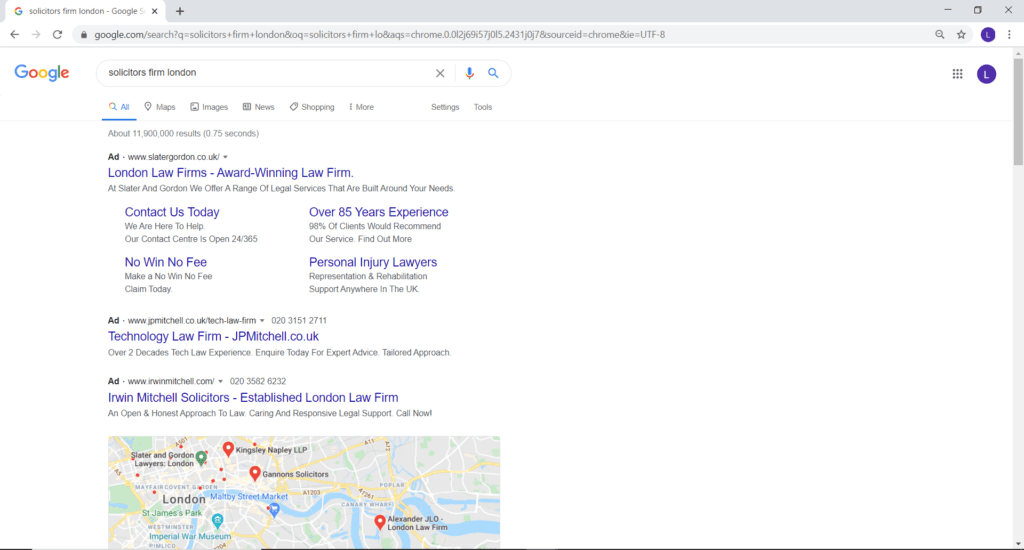
Task: Click the Kingsley Napley LLP map pin
Action: (228, 449)
